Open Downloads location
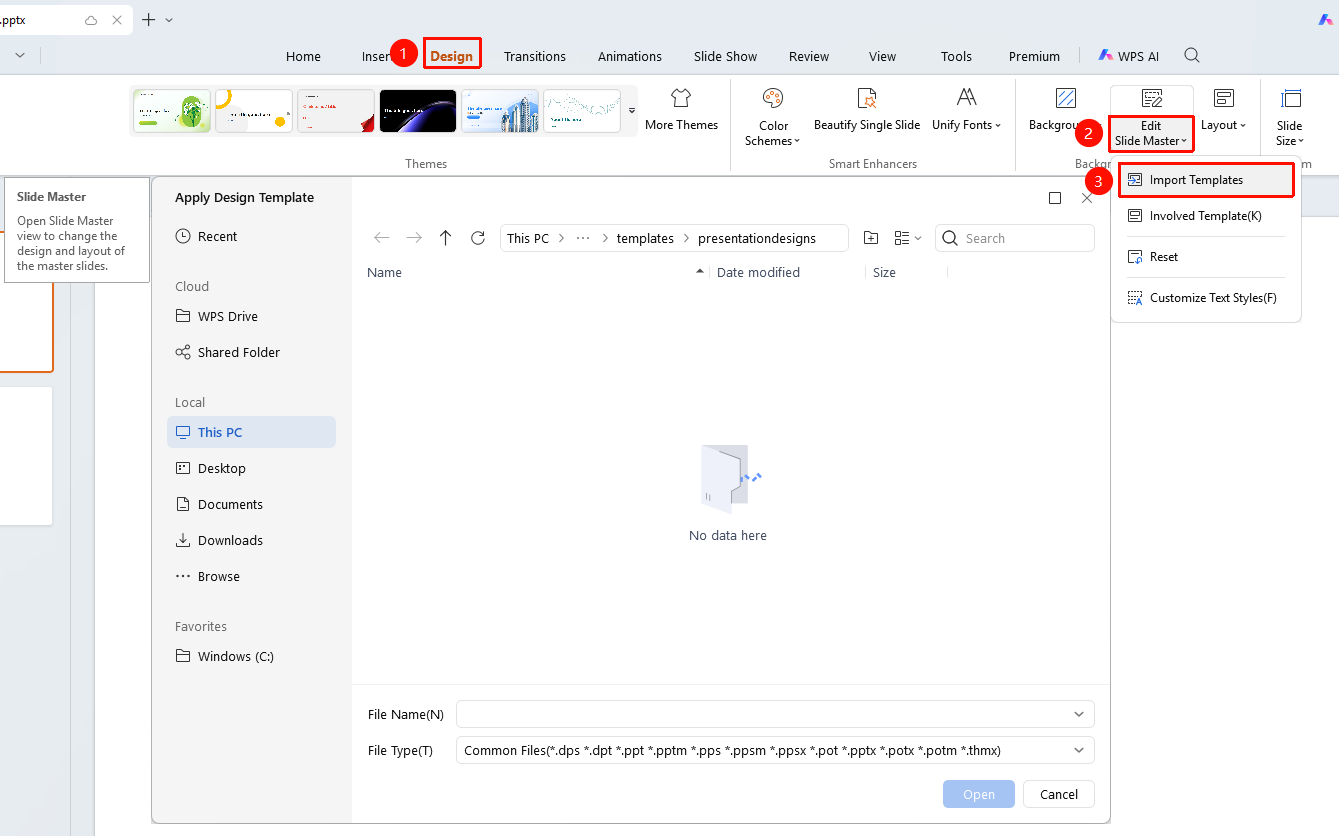Viewport: 1339px width, 836px height. [220, 541]
